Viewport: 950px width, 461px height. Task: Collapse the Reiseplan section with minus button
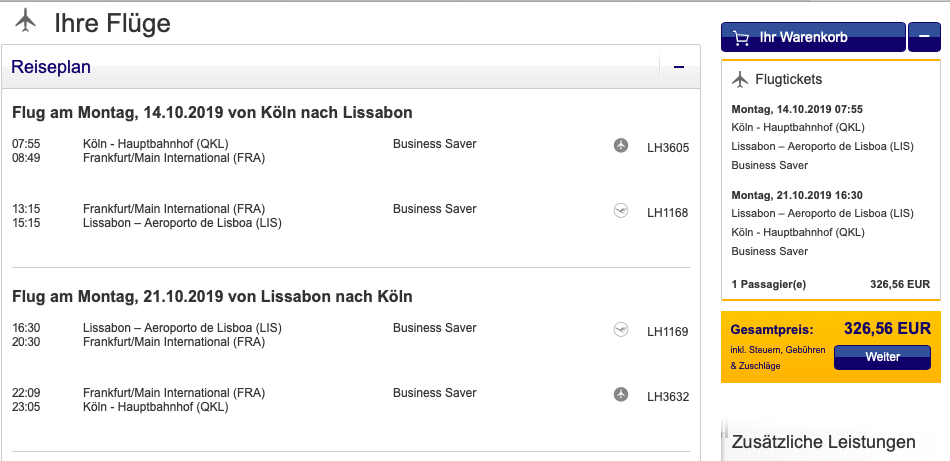click(679, 68)
